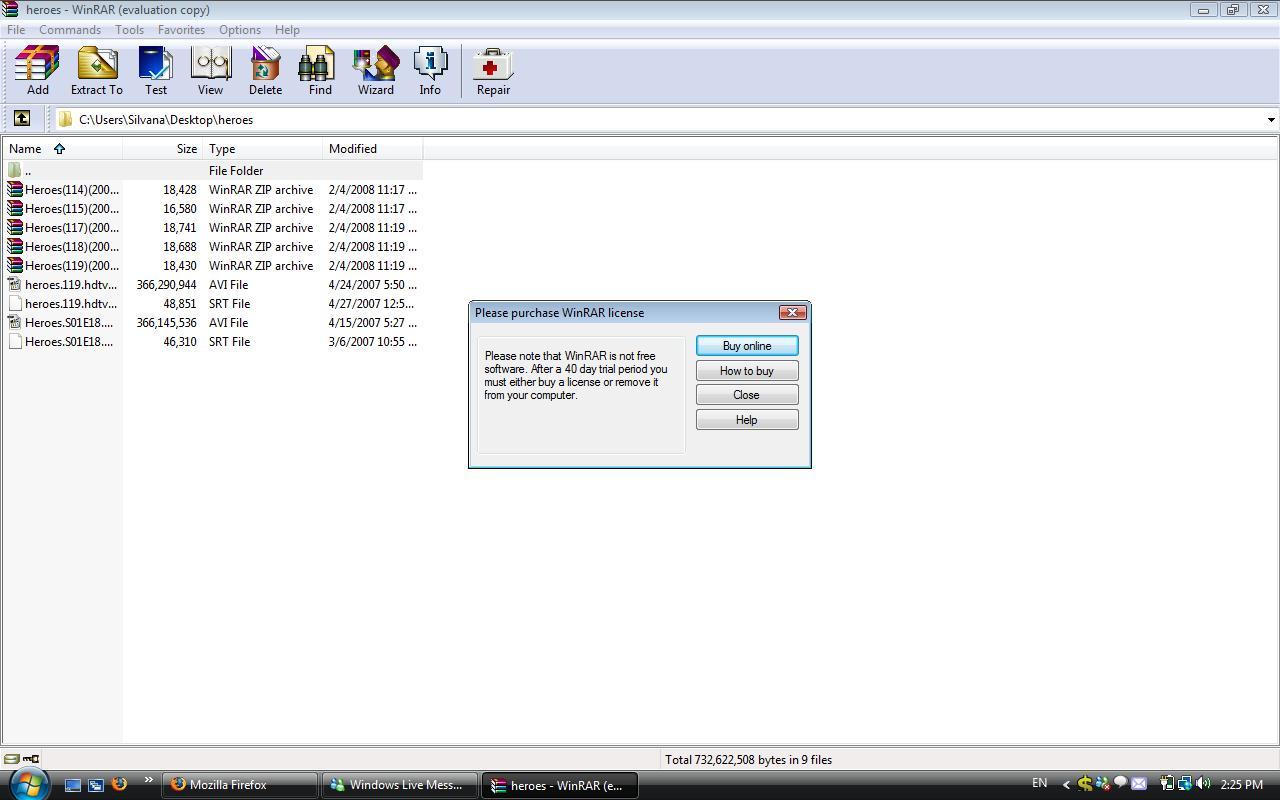Open the View file icon
The width and height of the screenshot is (1280, 800).
tap(210, 70)
